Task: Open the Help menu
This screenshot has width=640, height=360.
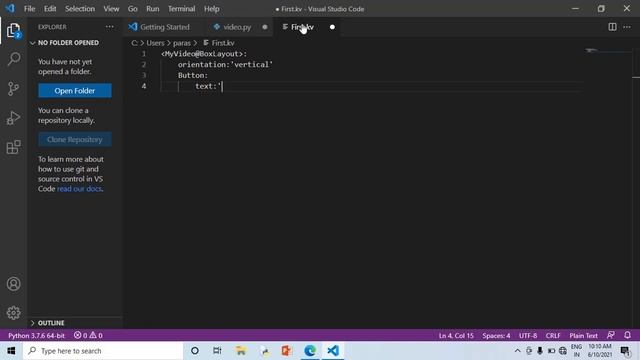Action: [211, 9]
